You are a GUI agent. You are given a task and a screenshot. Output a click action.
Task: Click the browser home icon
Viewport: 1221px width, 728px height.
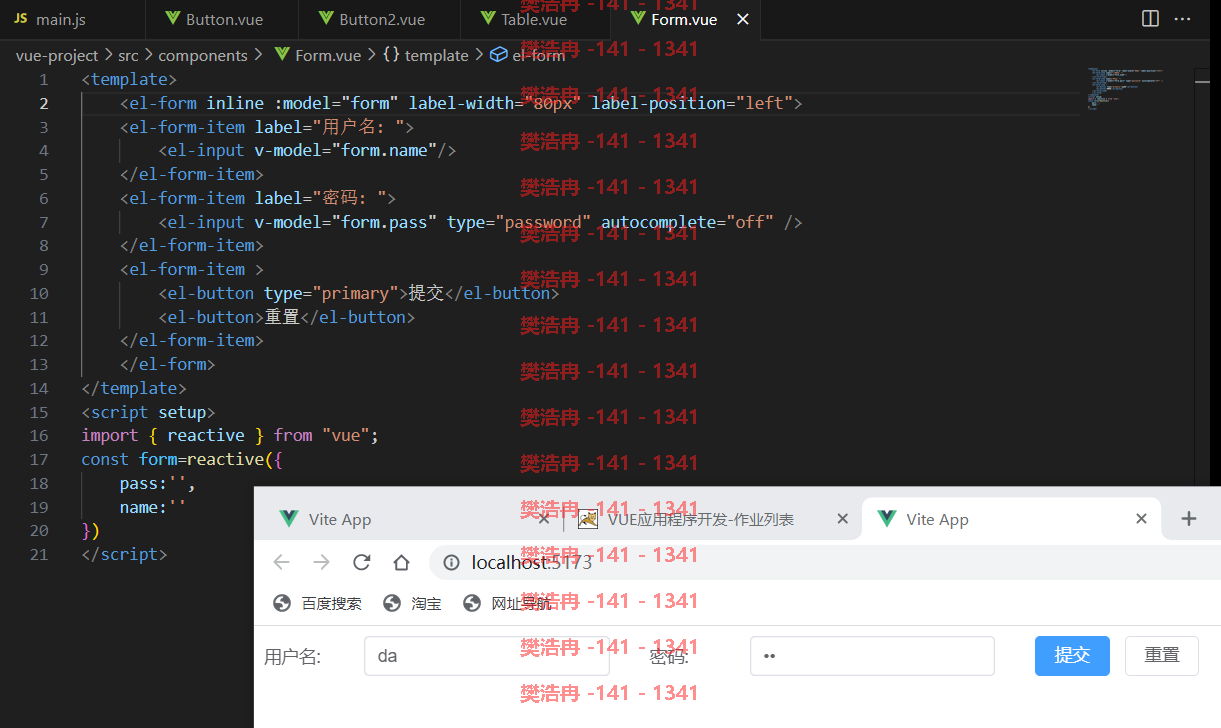click(401, 562)
